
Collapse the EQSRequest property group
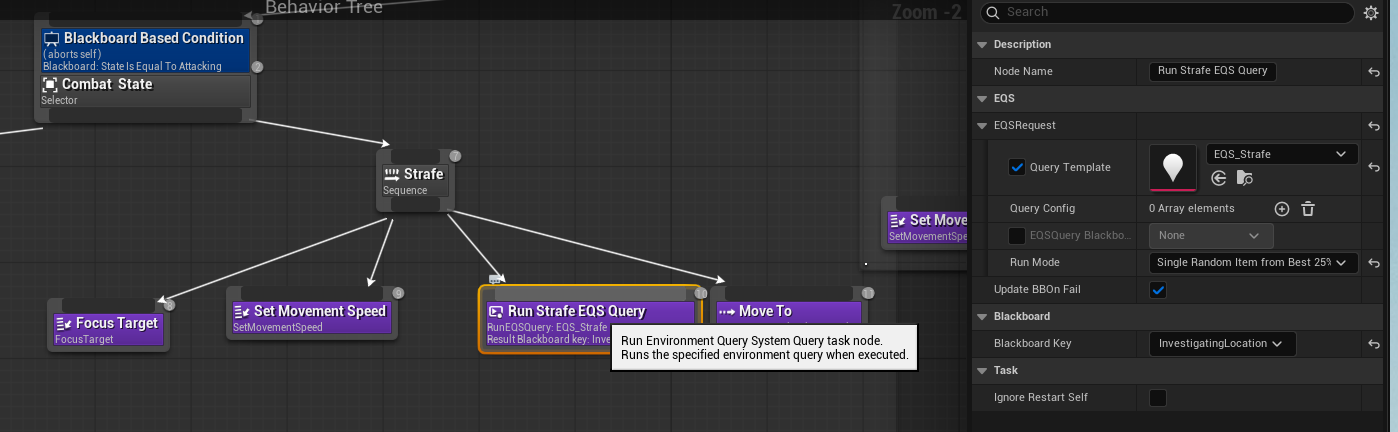tap(983, 126)
